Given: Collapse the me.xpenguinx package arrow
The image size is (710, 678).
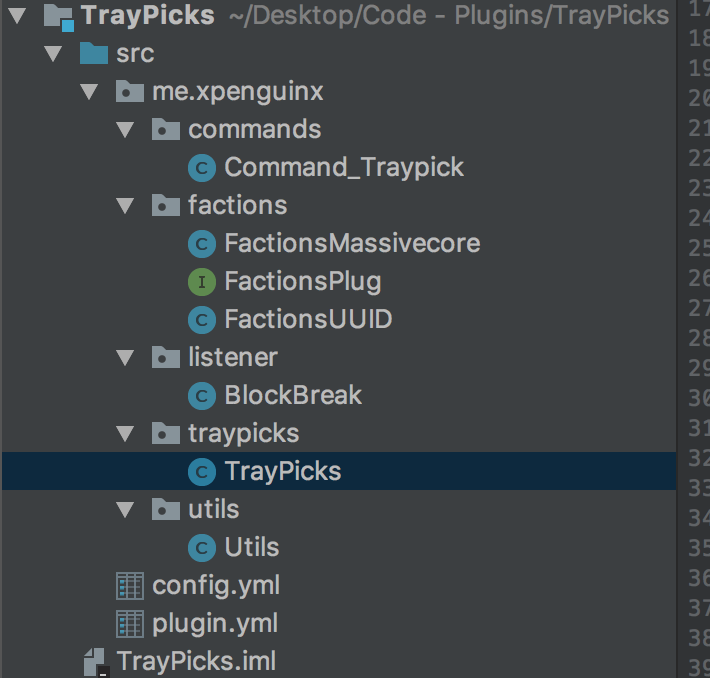Looking at the screenshot, I should [90, 92].
